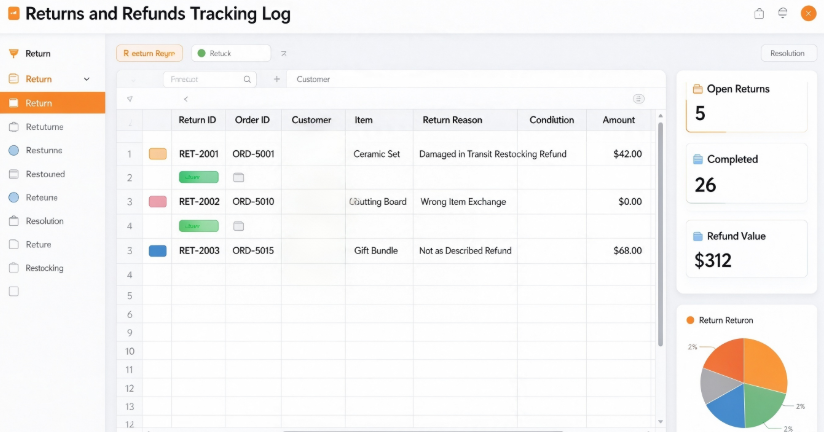Click the pink swatch of RET-2002 row
Screen dimensions: 824x432
click(x=158, y=201)
